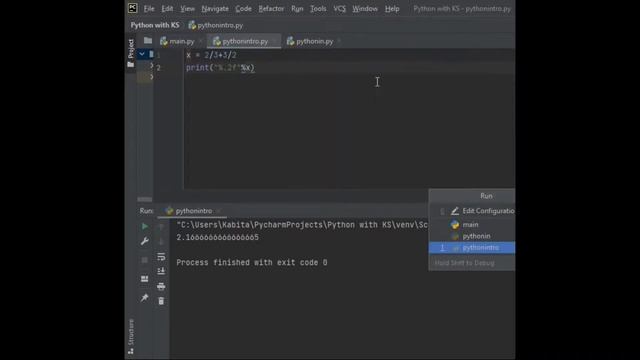This screenshot has width=640, height=360.
Task: Open the View menu
Action: coord(187,9)
